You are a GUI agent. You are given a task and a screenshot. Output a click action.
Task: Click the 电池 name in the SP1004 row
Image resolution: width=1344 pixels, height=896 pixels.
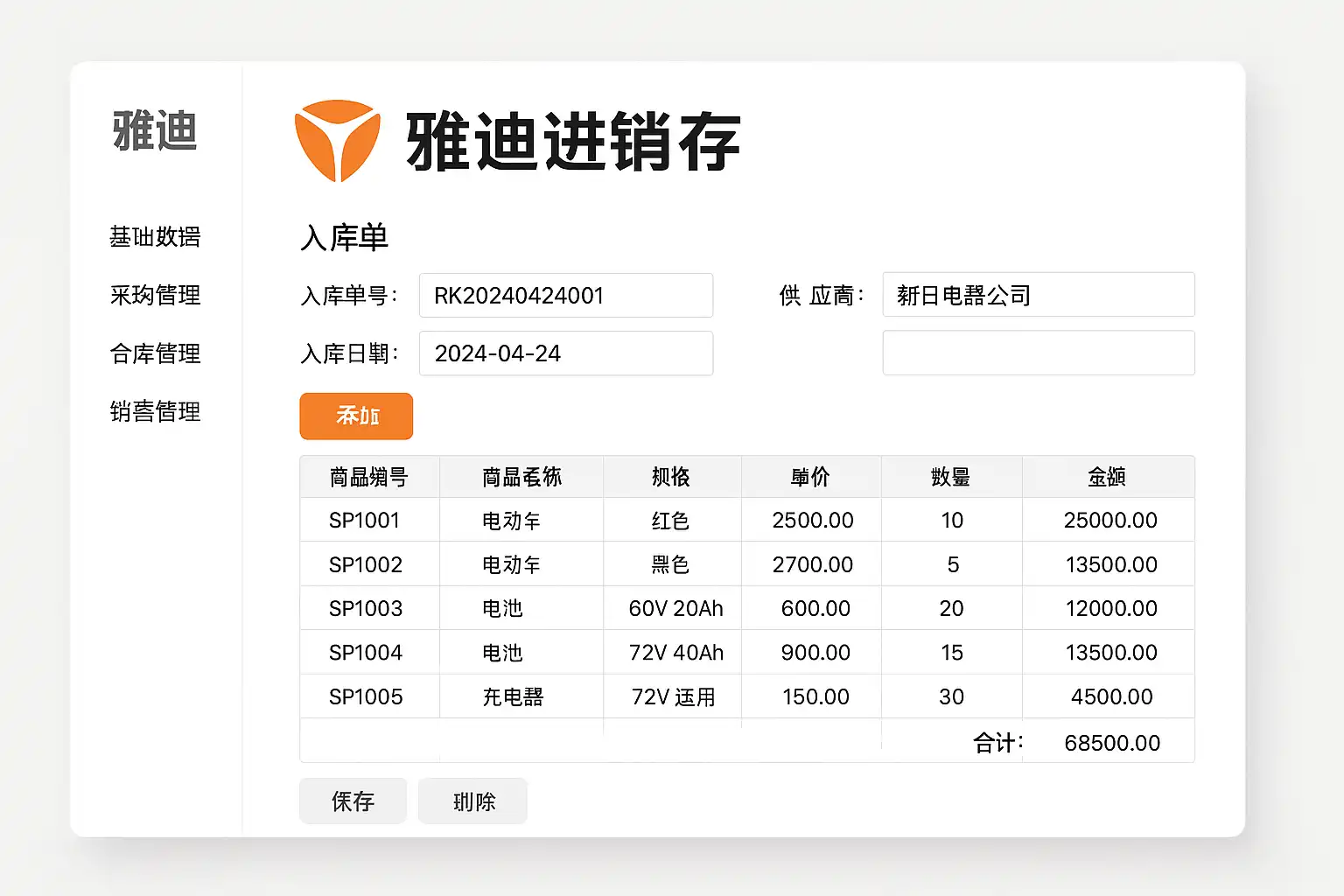point(502,653)
